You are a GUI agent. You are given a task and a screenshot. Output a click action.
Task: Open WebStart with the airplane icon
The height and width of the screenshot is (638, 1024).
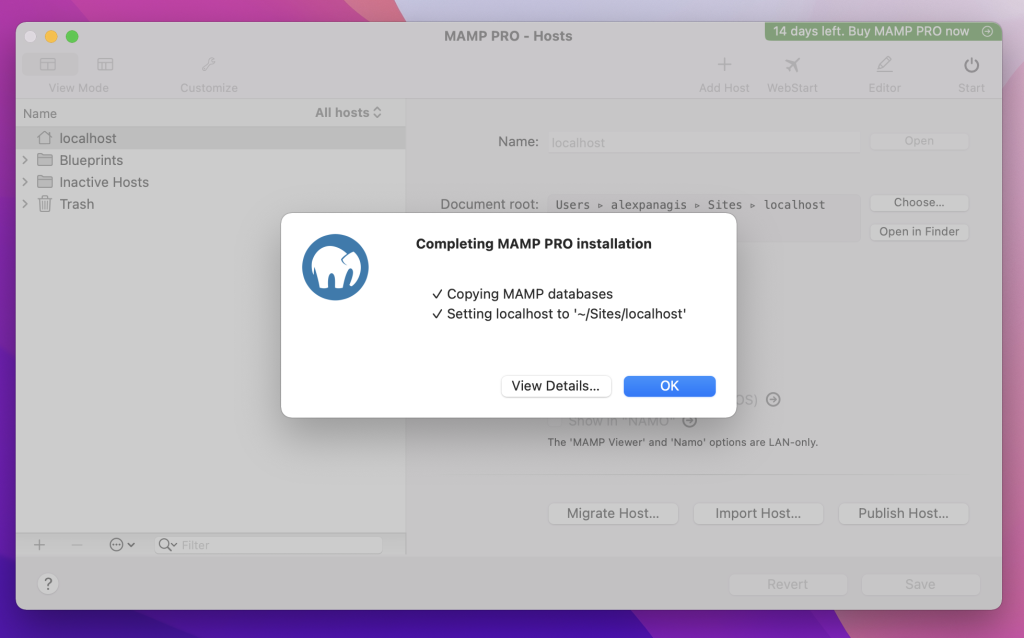[x=792, y=65]
